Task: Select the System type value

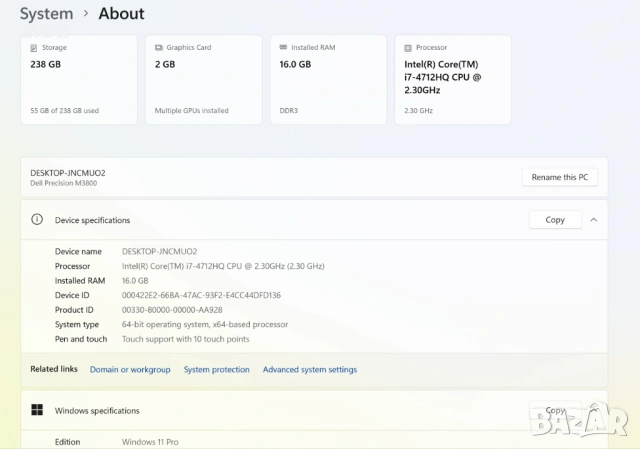Action: [205, 325]
